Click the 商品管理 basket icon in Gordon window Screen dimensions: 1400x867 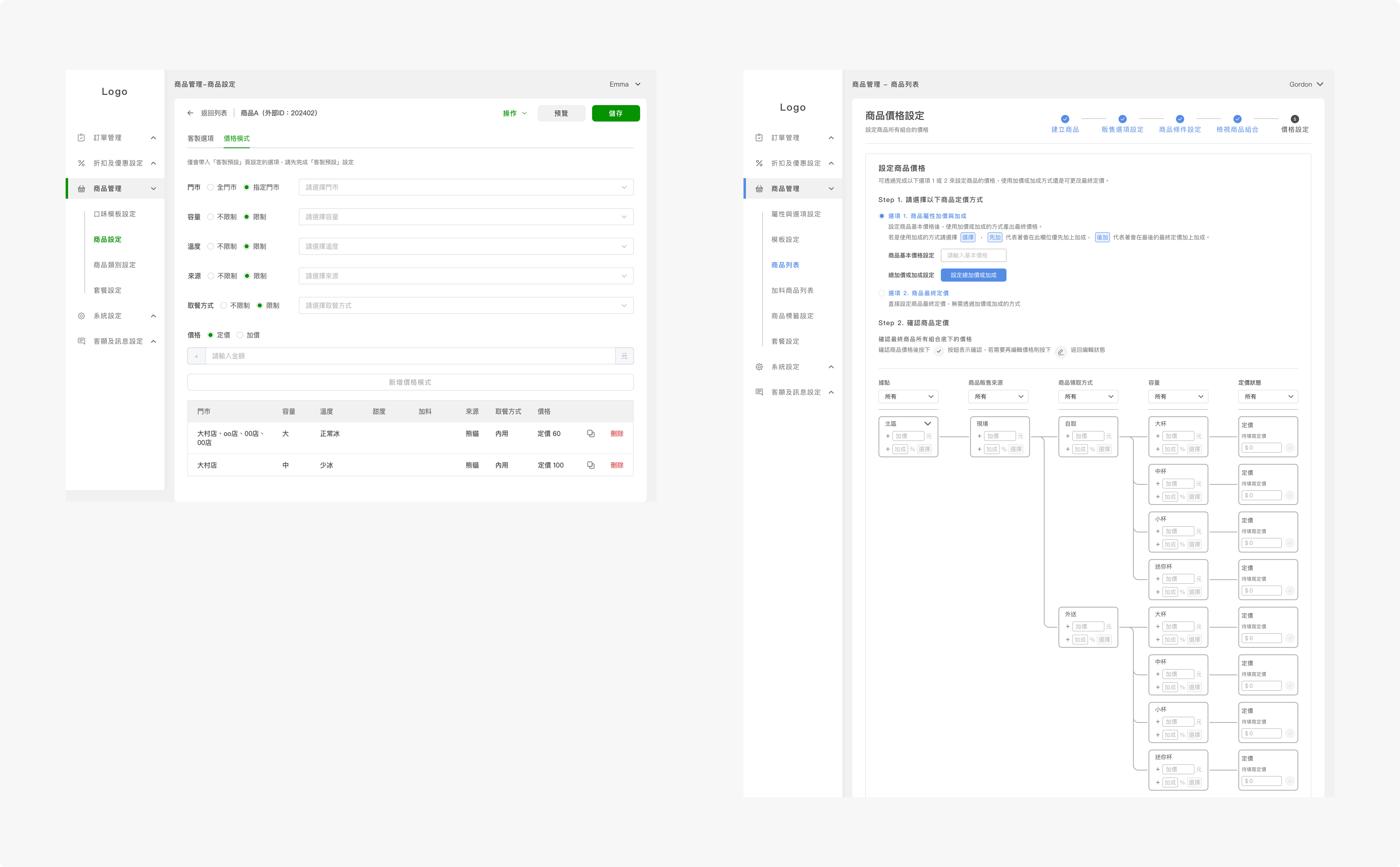coord(759,189)
